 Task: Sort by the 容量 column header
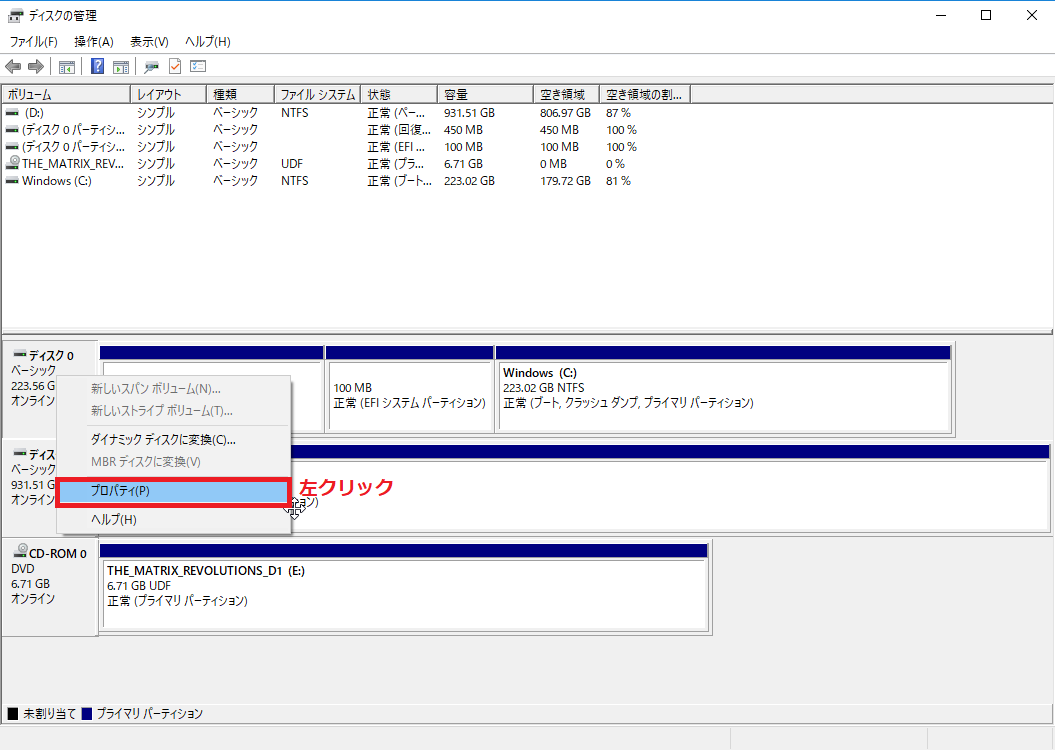(485, 94)
